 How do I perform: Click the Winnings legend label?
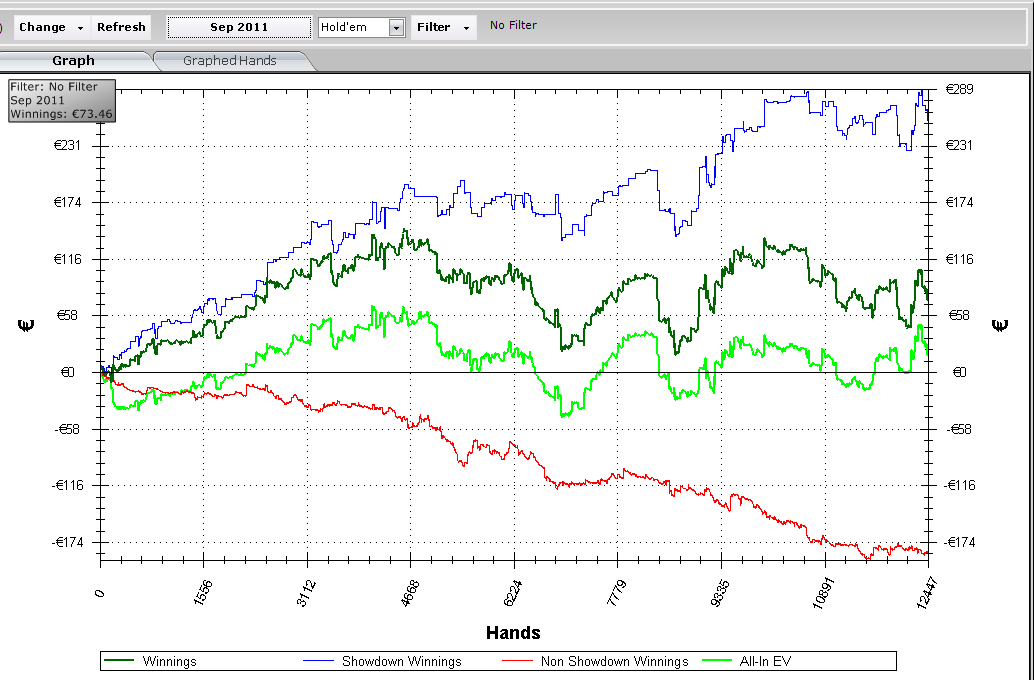[x=169, y=661]
